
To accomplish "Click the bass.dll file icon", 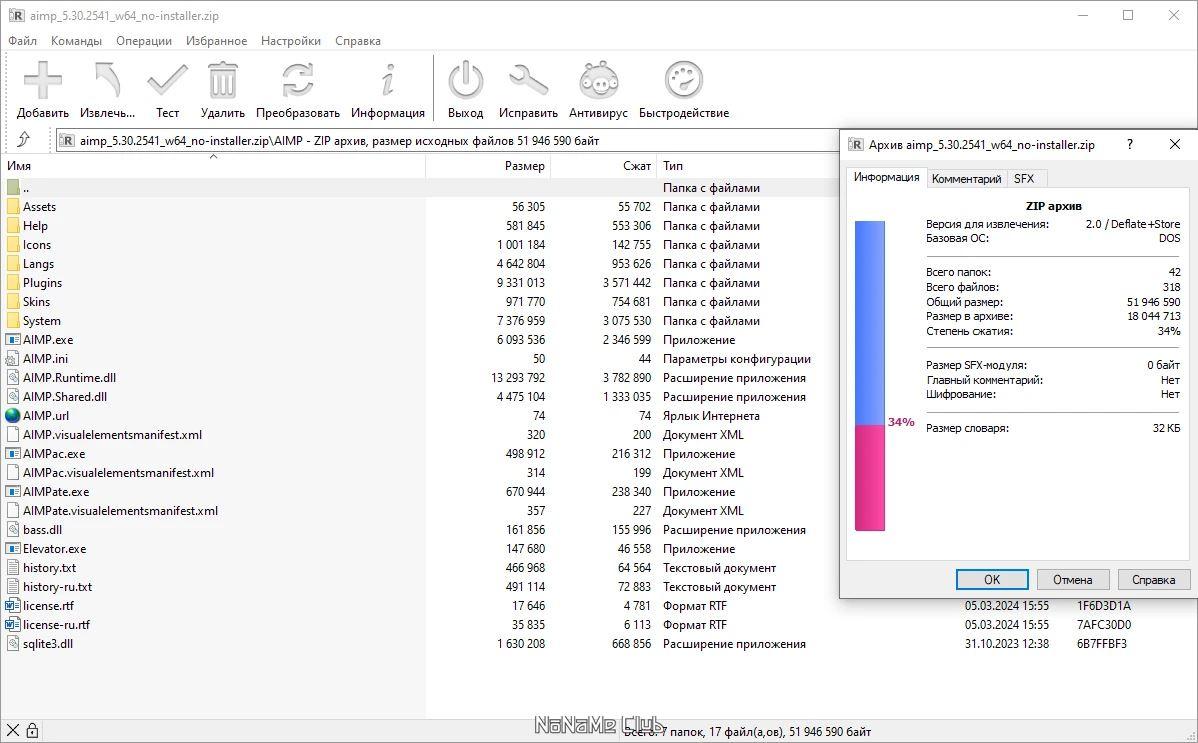I will 12,530.
